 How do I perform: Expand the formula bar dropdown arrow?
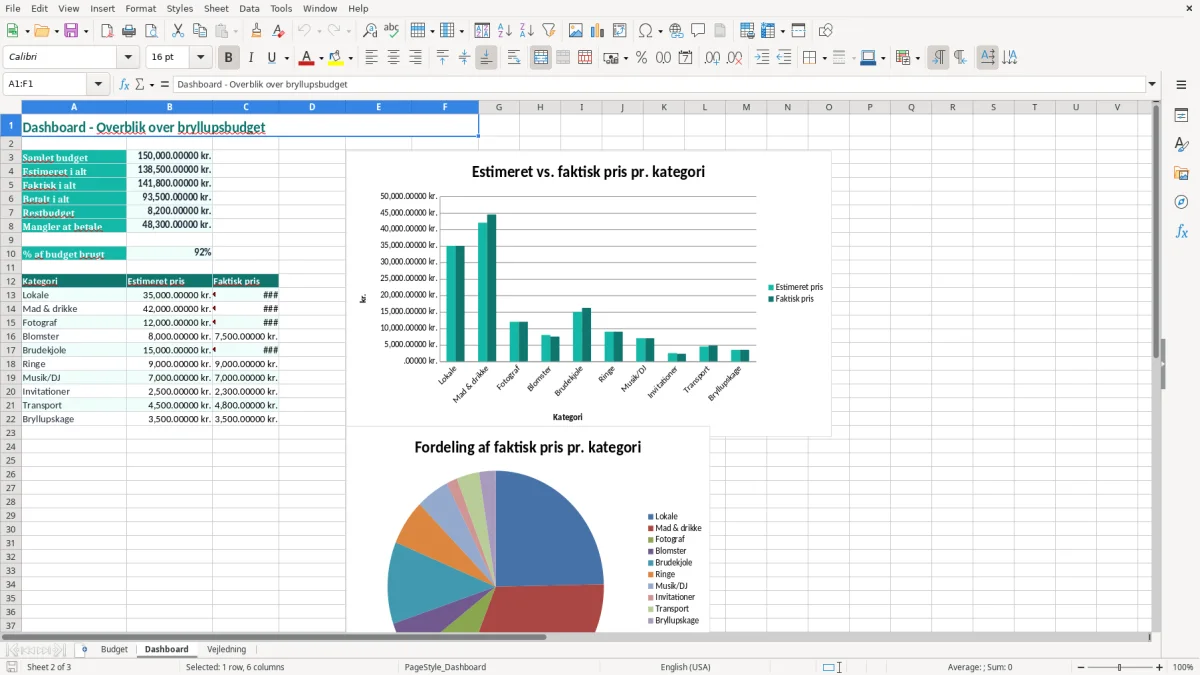tap(1152, 84)
